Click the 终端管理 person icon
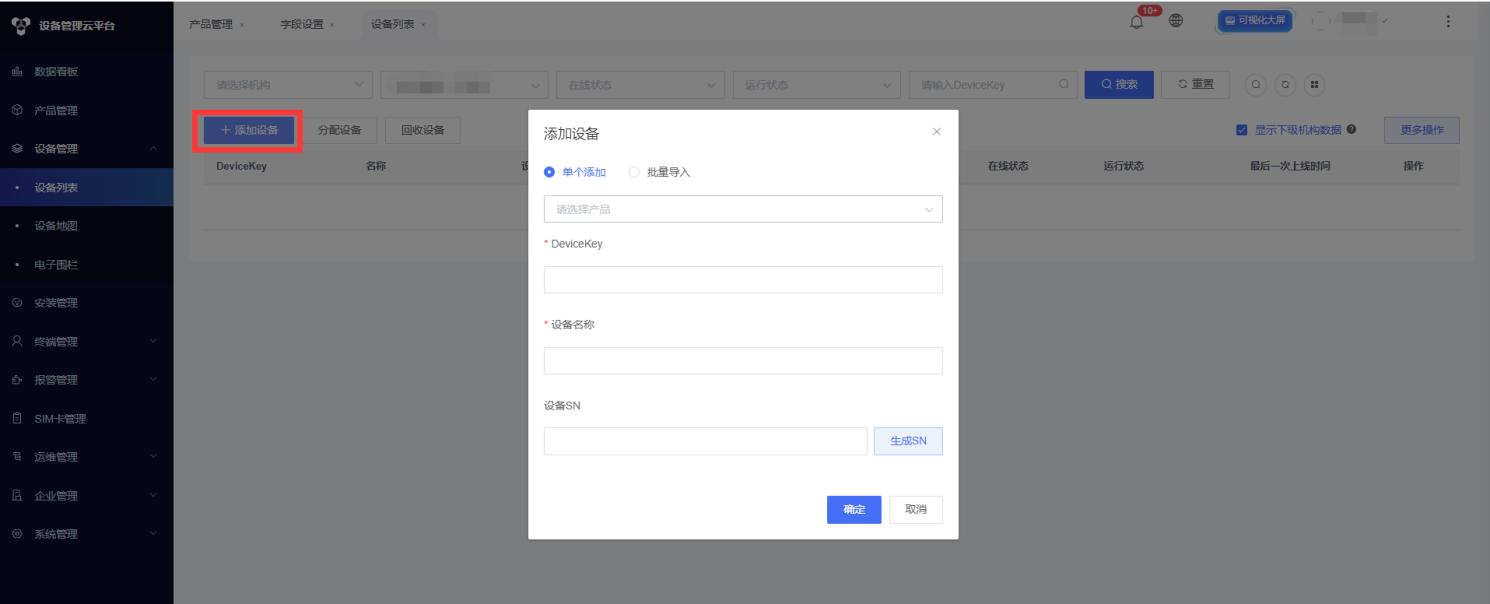 [x=16, y=341]
